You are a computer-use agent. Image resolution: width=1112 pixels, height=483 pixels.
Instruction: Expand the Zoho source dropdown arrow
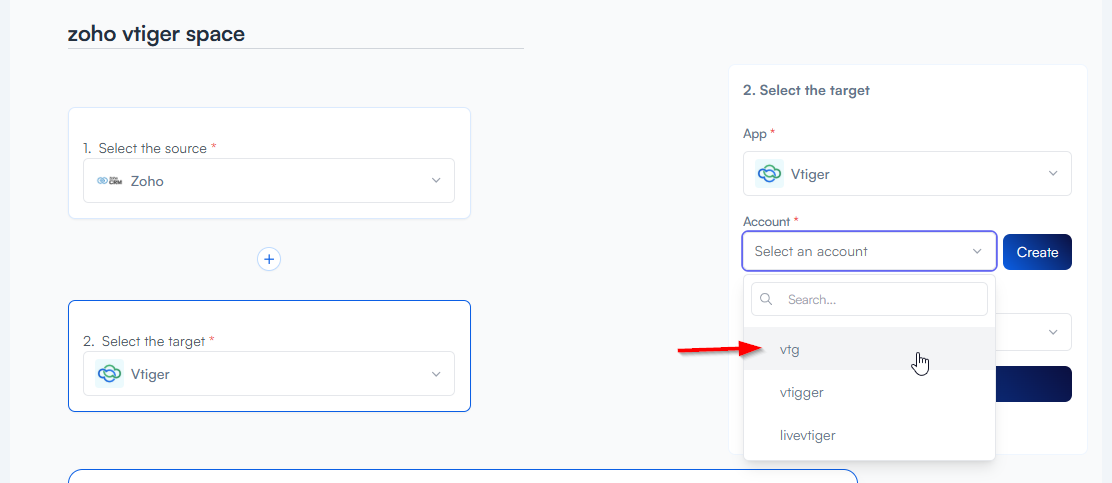pos(435,181)
